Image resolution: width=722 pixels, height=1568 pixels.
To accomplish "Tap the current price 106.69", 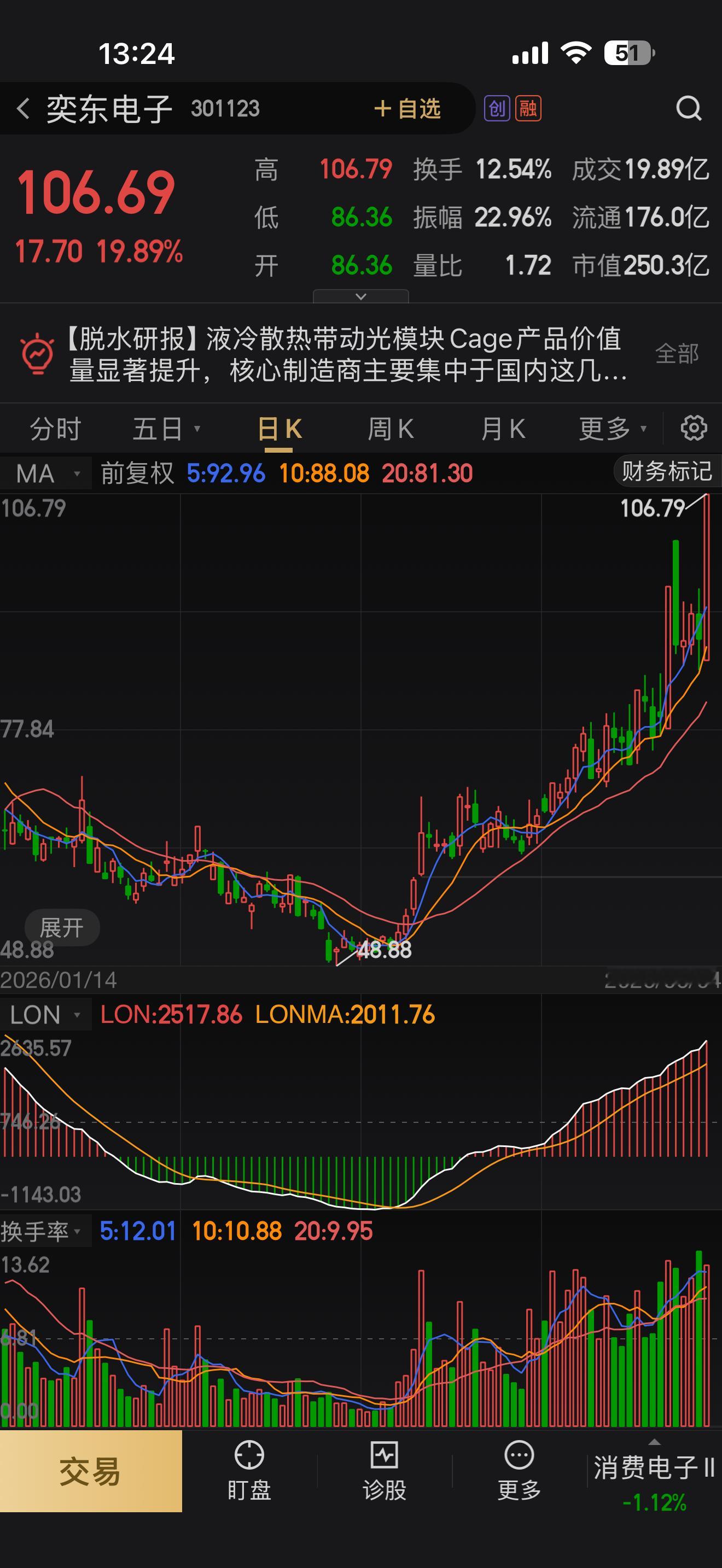I will 96,193.
